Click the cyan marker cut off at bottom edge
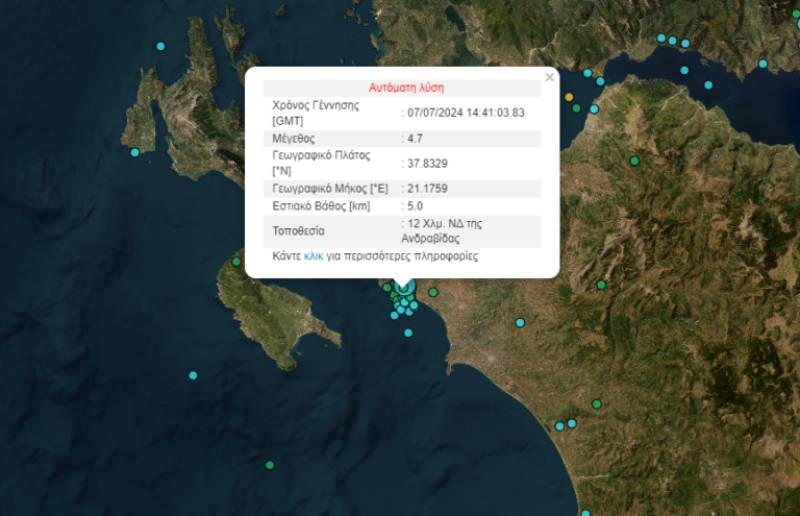Viewport: 800px width, 516px height. click(586, 513)
